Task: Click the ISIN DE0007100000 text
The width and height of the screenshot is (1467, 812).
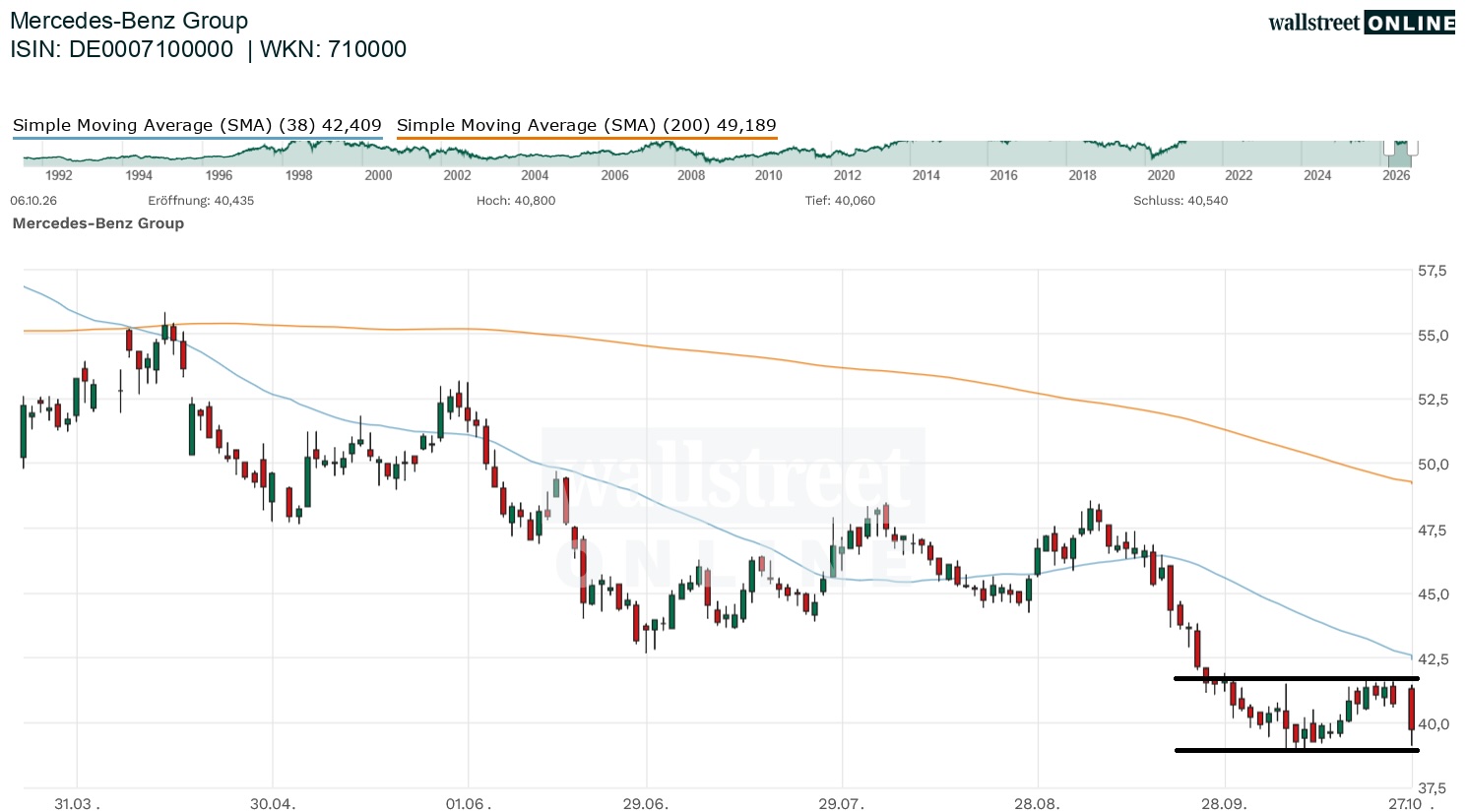Action: [122, 49]
